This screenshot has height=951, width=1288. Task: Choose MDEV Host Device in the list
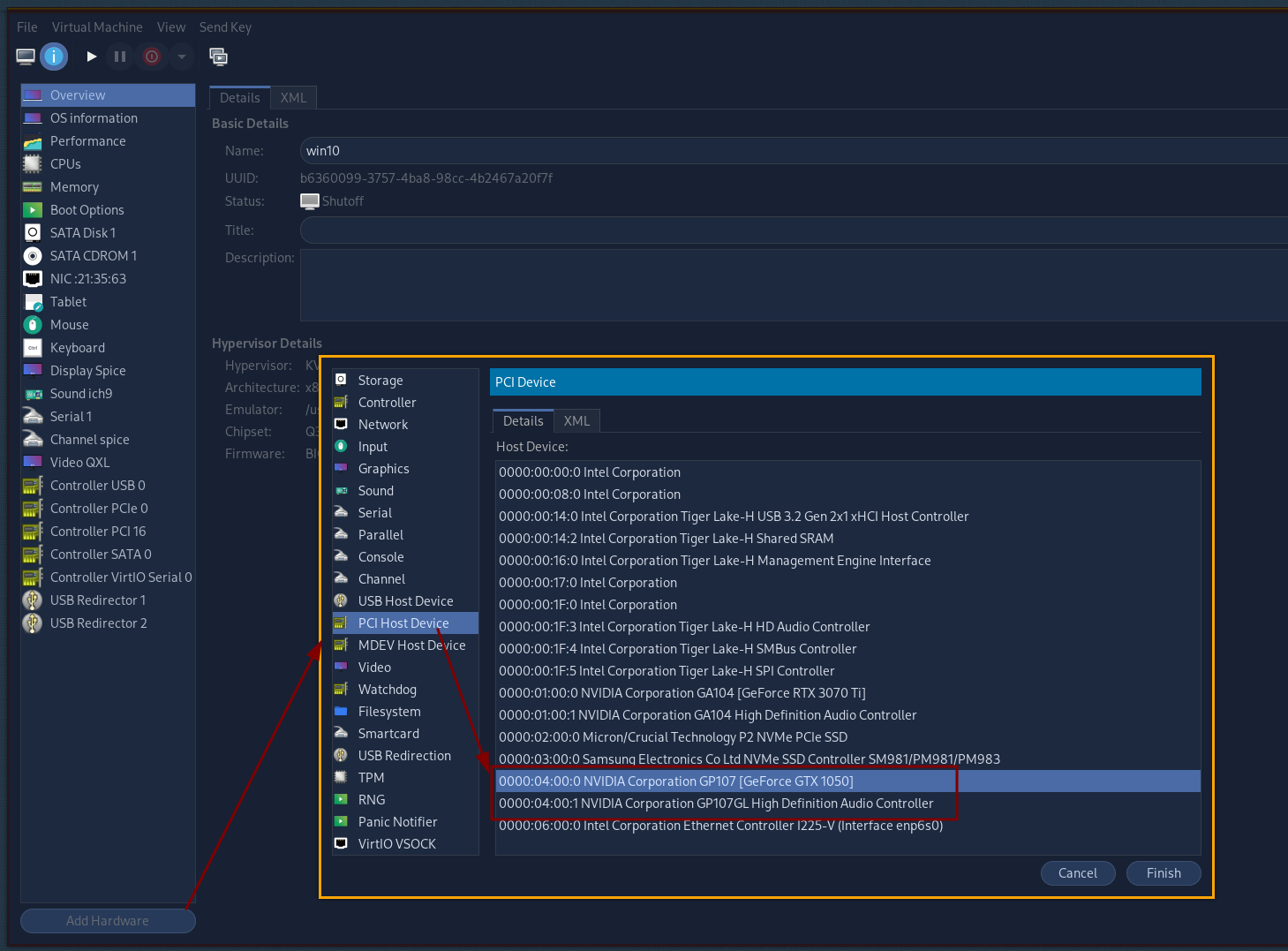tap(405, 645)
